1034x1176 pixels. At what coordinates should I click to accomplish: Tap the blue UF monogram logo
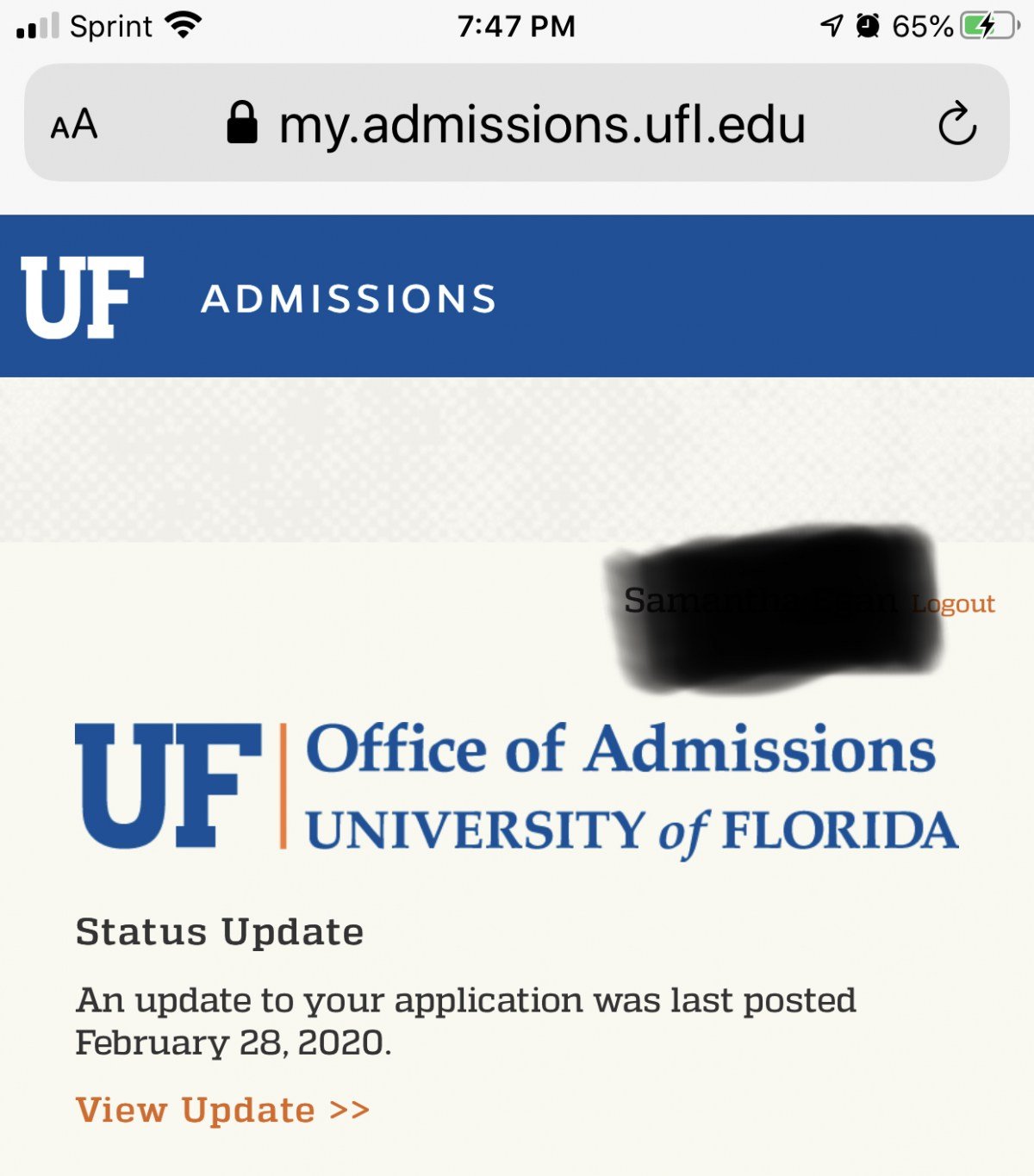click(169, 786)
